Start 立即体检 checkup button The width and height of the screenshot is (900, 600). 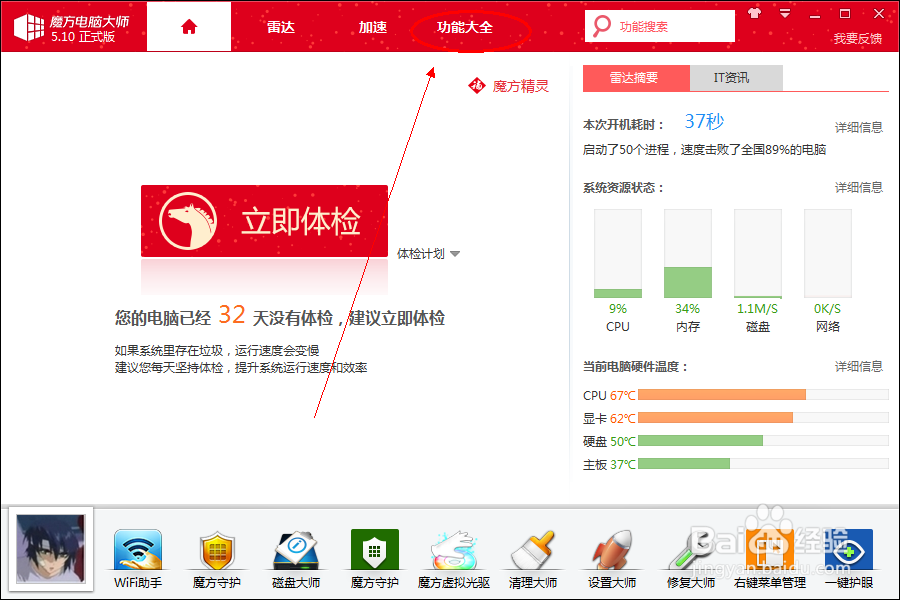click(265, 221)
